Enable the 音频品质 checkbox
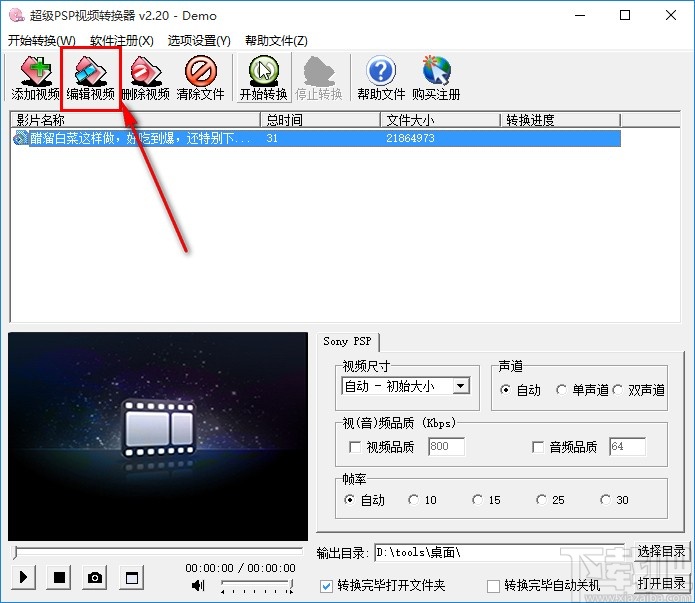Screen dimensions: 695x603 click(x=538, y=447)
